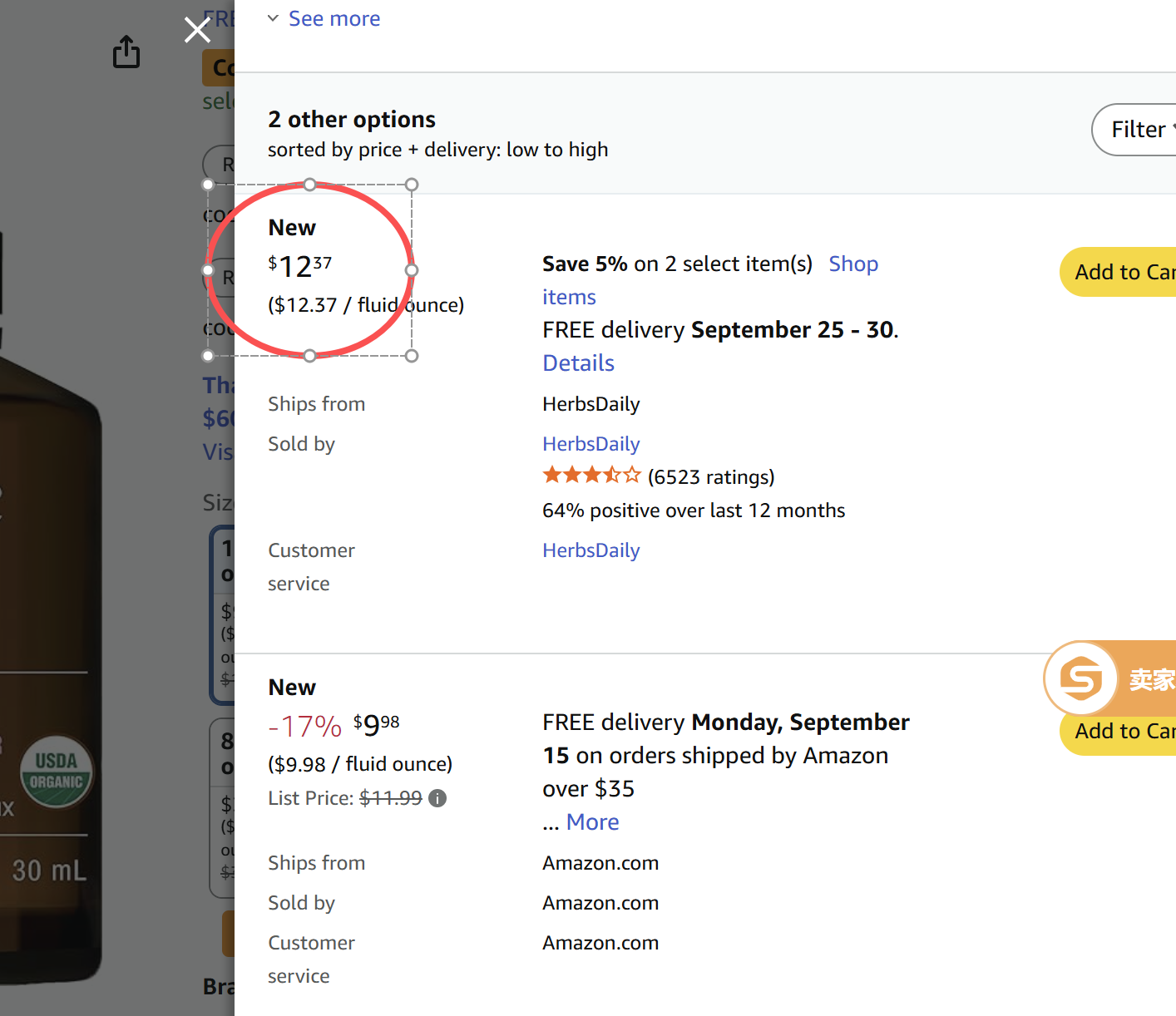
Task: Click the share icon above the product image
Action: 126,52
